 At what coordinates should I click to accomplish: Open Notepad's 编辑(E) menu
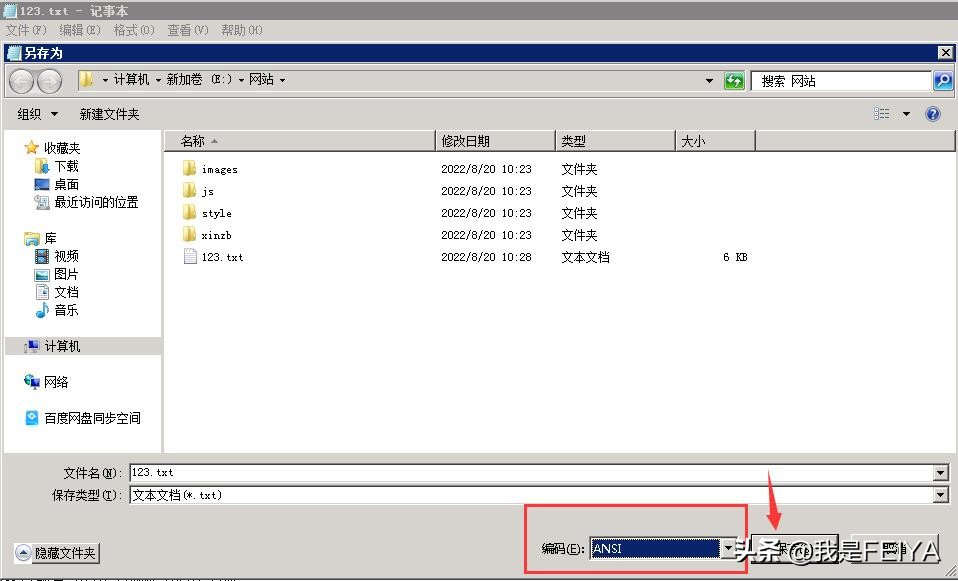coord(80,30)
